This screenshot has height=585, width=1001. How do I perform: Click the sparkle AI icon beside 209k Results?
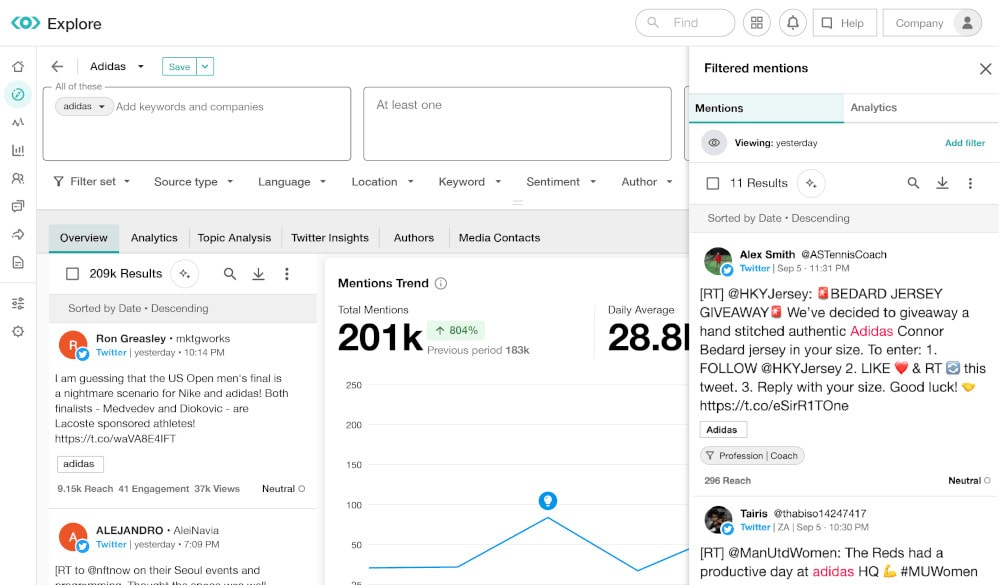tap(184, 274)
